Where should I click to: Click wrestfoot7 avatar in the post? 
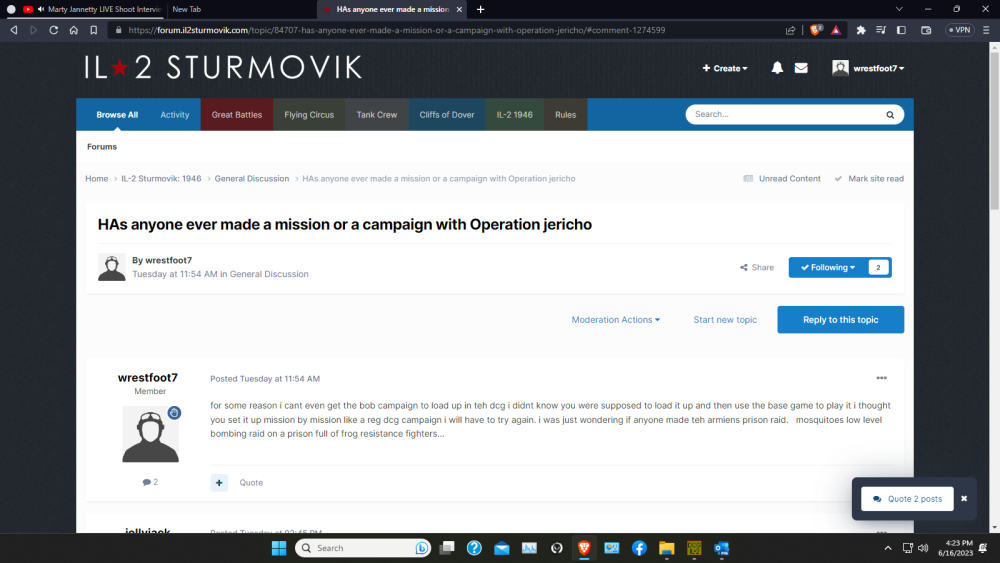[151, 434]
